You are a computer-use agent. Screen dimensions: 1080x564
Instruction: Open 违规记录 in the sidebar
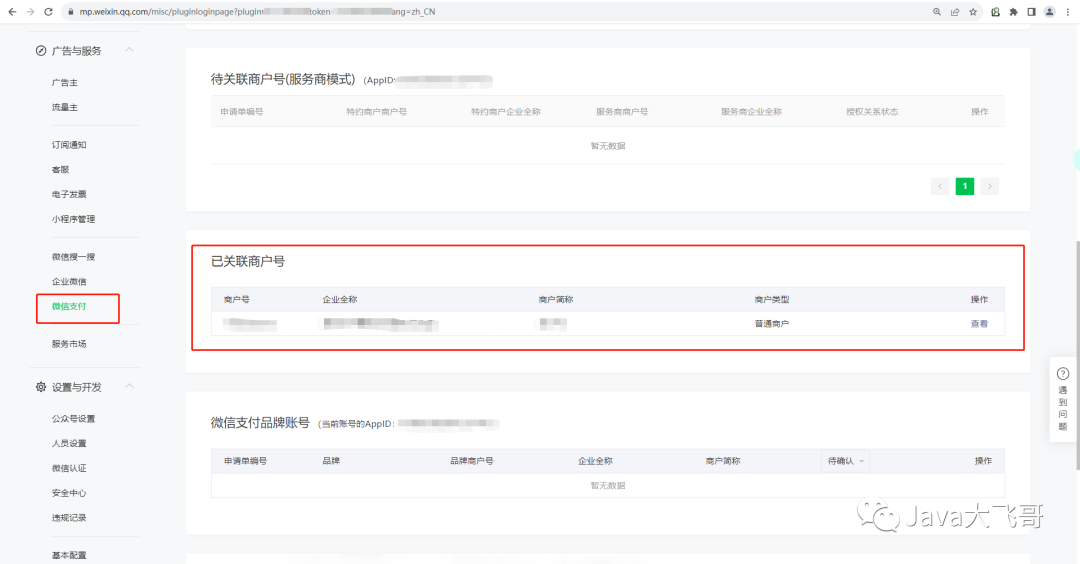coord(69,518)
